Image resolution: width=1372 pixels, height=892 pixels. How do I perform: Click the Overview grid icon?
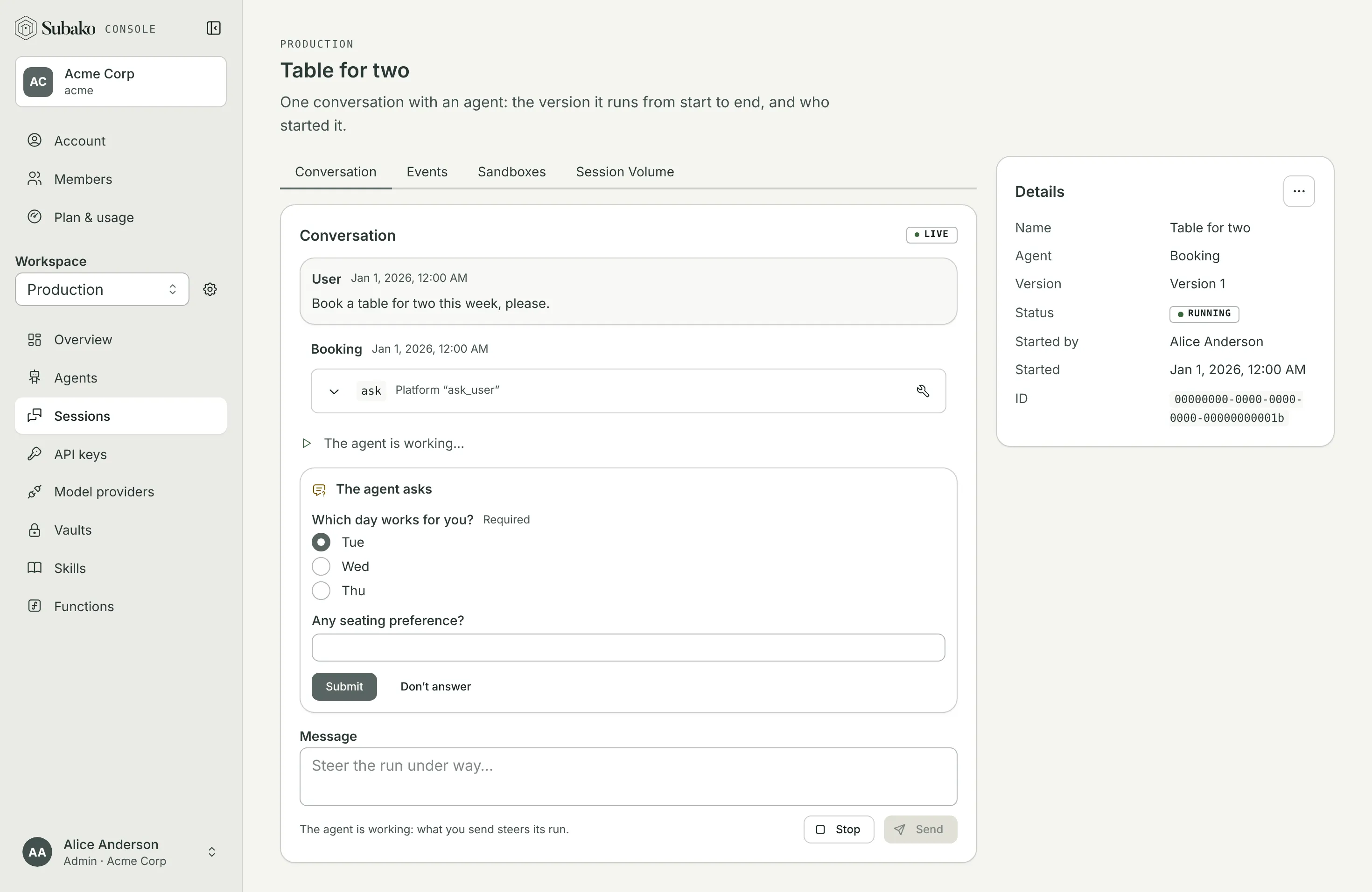[x=35, y=339]
